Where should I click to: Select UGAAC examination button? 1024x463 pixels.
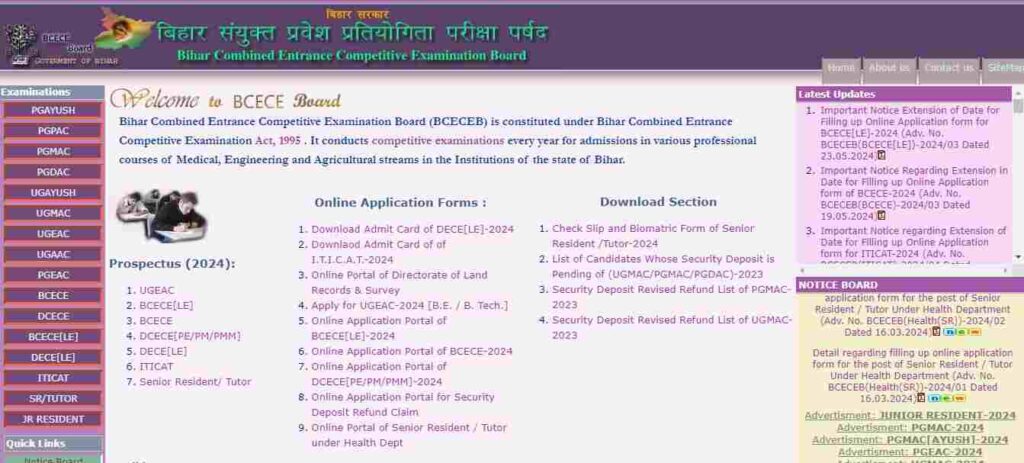click(53, 255)
